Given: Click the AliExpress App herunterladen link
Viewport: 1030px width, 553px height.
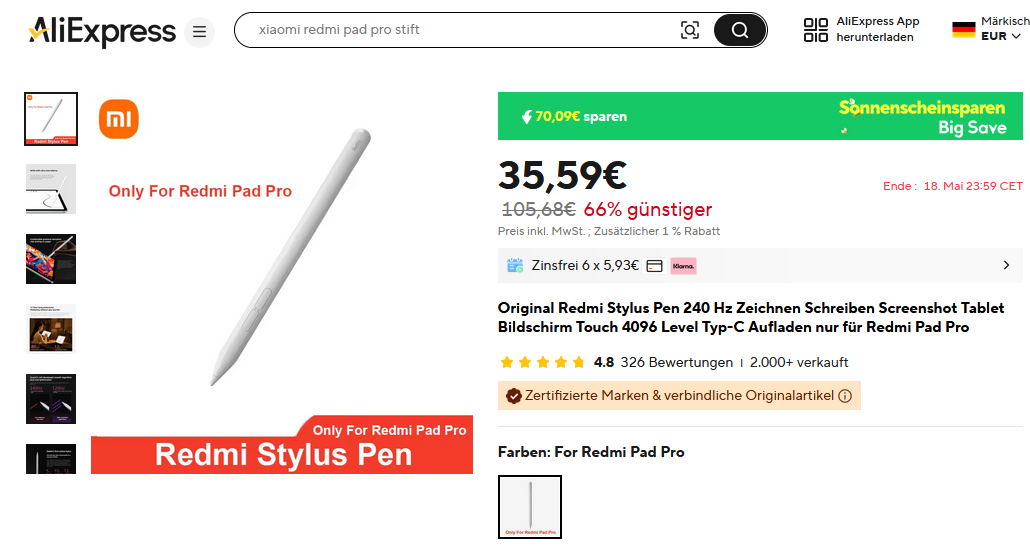Looking at the screenshot, I should (x=877, y=30).
